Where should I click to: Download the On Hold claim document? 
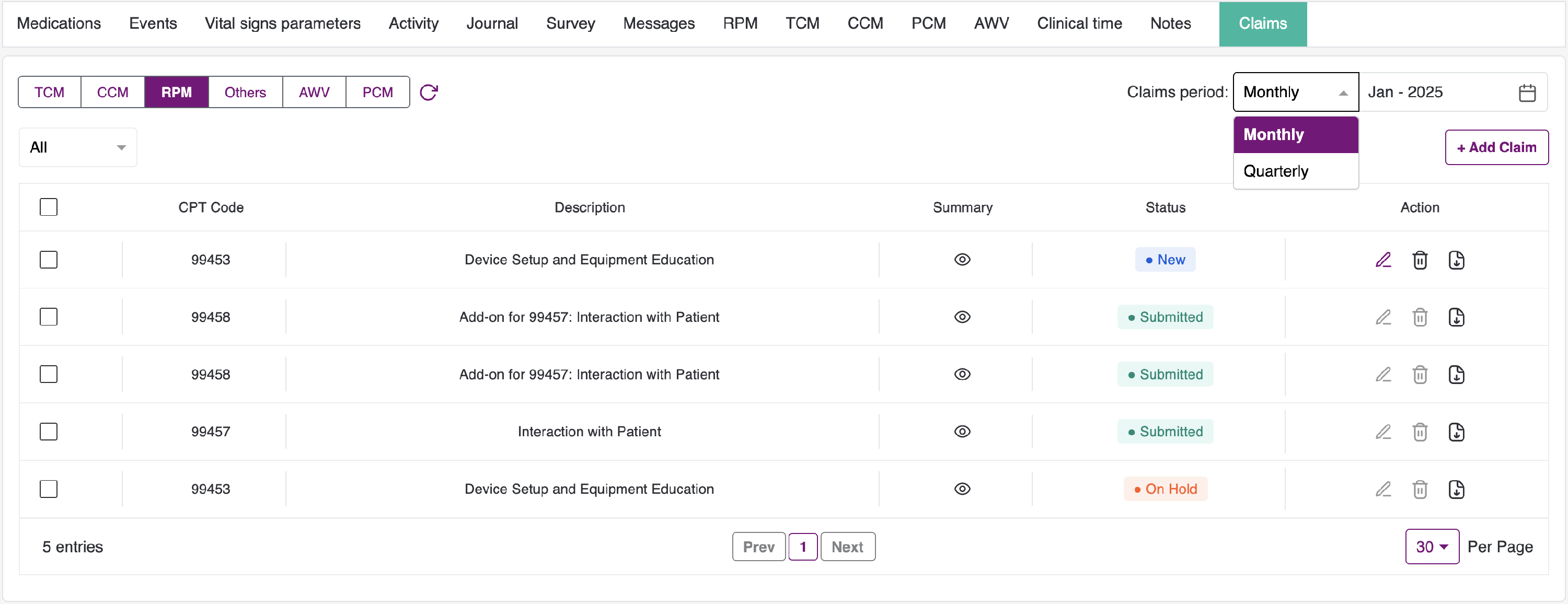[x=1456, y=489]
